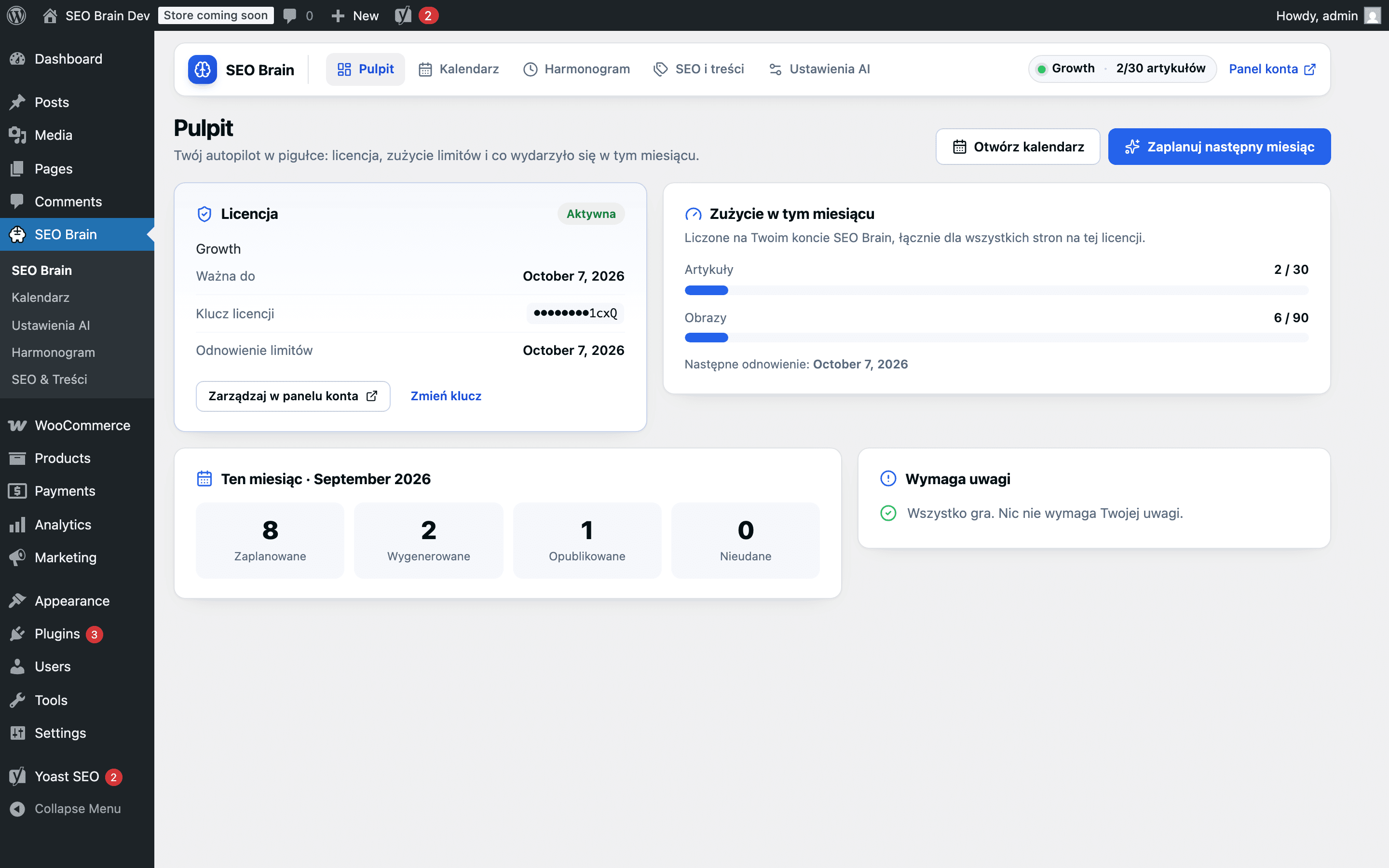Viewport: 1389px width, 868px height.
Task: Click the WooCommerce logo icon
Action: pos(17,425)
